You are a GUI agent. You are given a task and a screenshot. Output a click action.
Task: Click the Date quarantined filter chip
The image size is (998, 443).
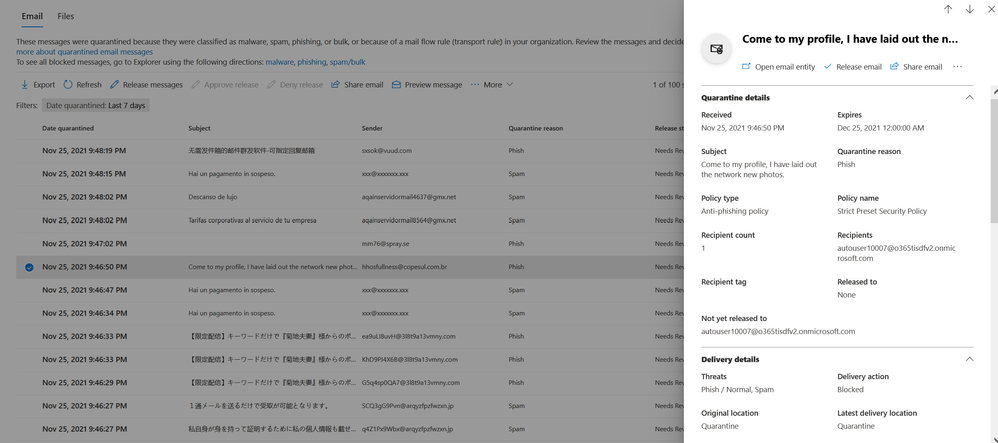(x=95, y=105)
